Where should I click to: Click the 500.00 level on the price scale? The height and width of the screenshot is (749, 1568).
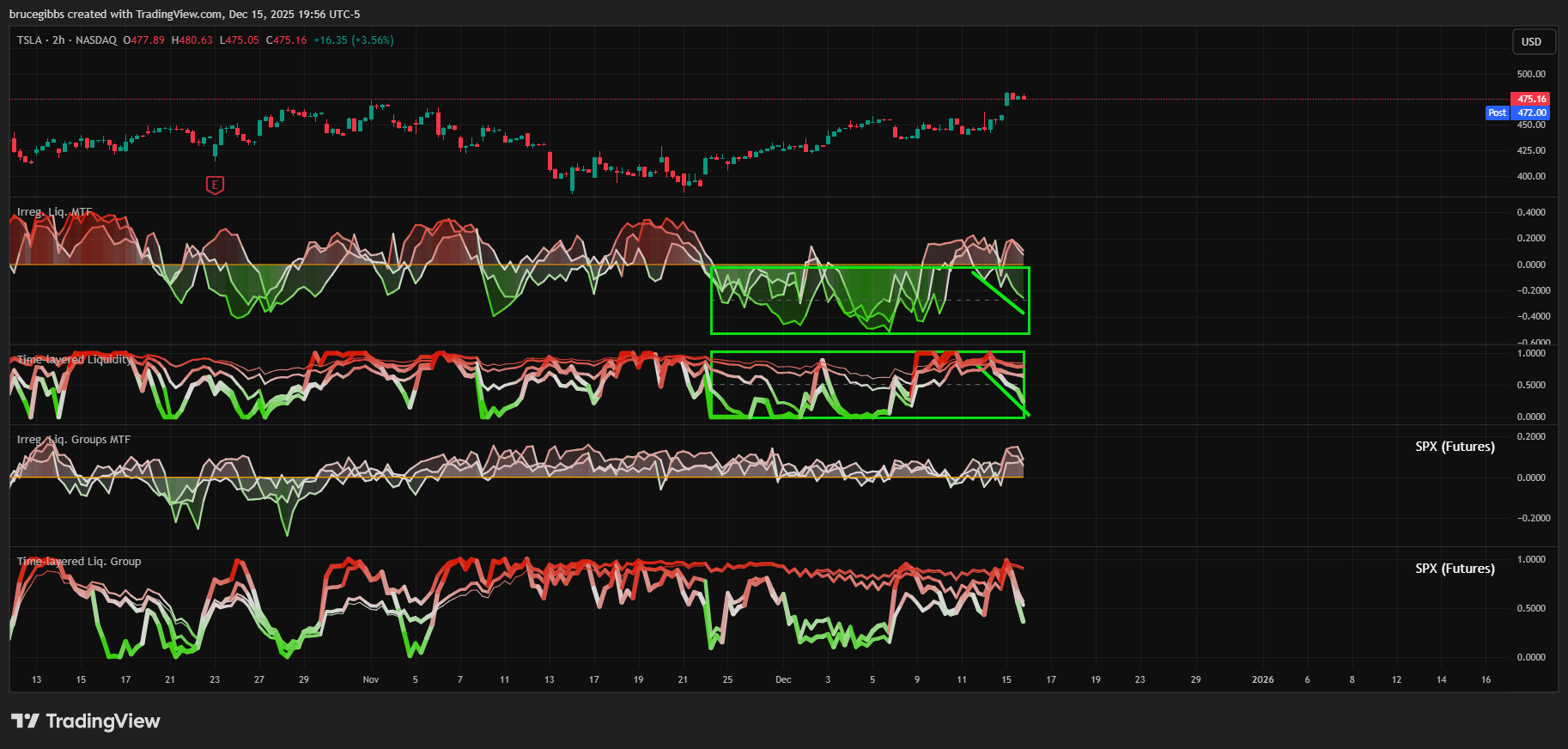click(1530, 74)
